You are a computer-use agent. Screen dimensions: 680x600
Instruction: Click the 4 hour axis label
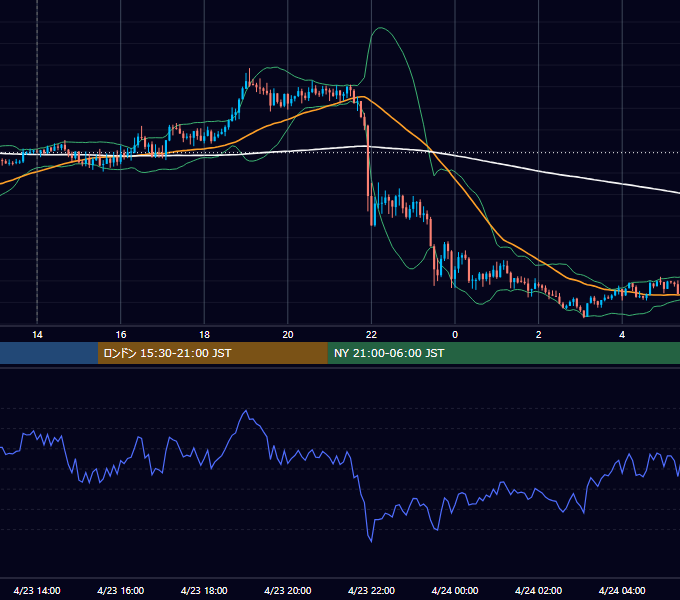click(x=622, y=335)
